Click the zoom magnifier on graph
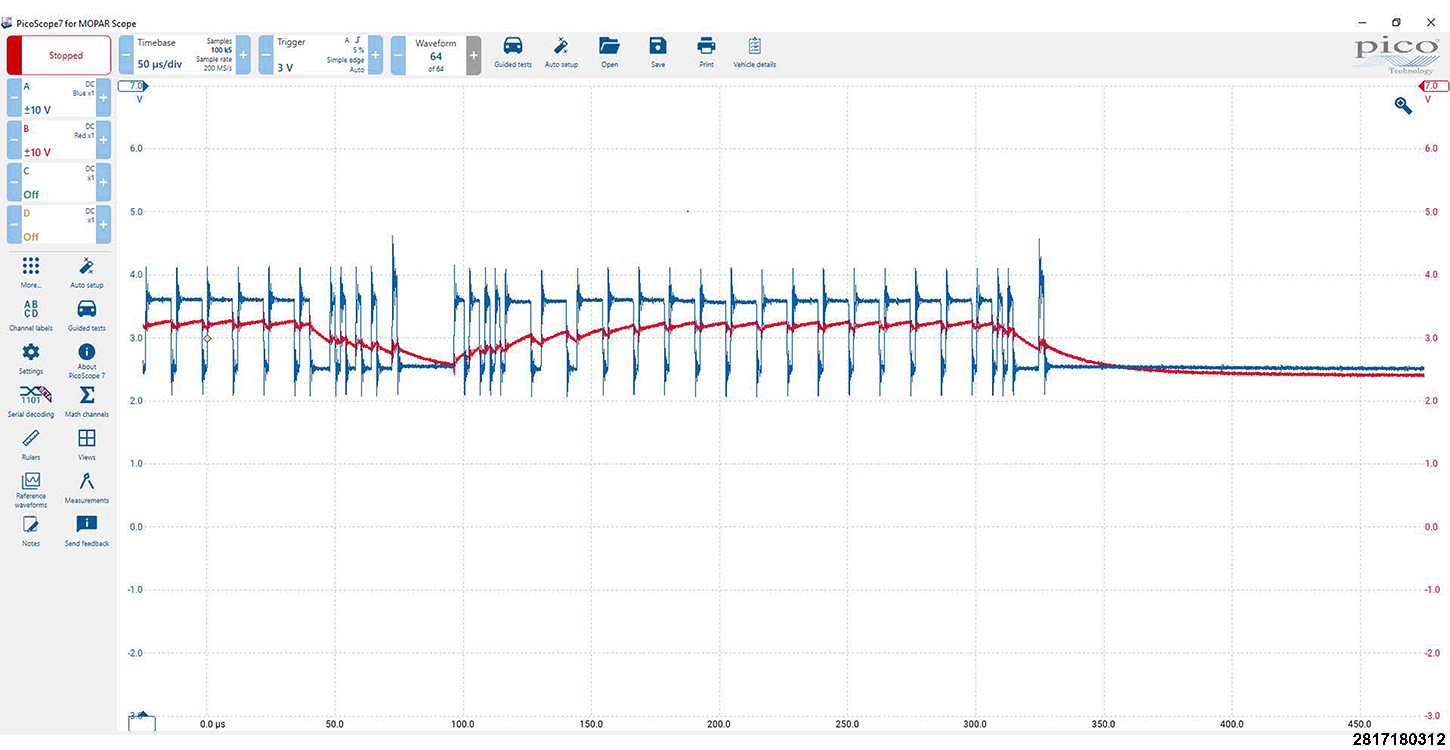 (x=1403, y=105)
